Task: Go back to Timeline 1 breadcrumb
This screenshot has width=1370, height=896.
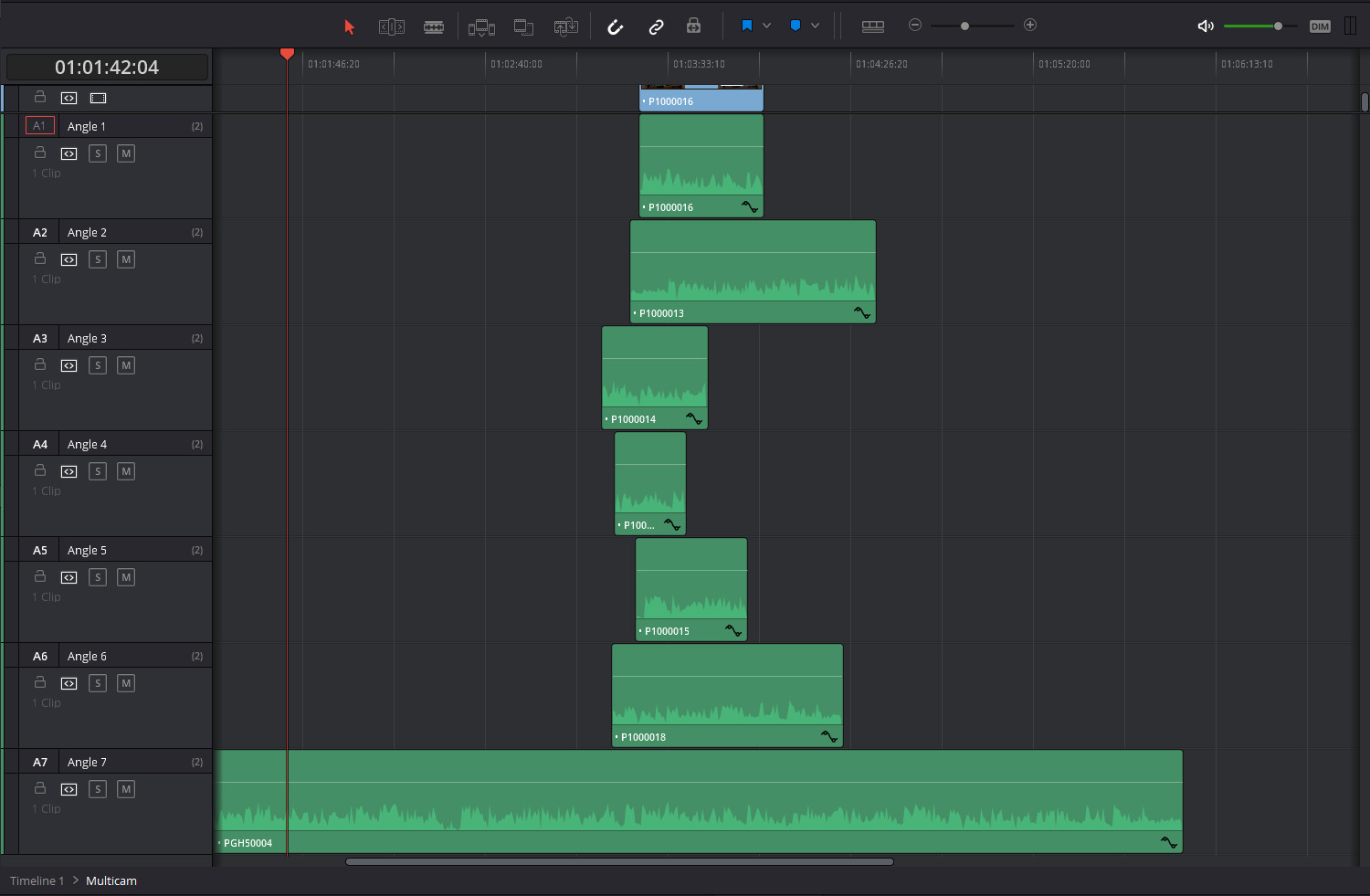Action: click(37, 880)
